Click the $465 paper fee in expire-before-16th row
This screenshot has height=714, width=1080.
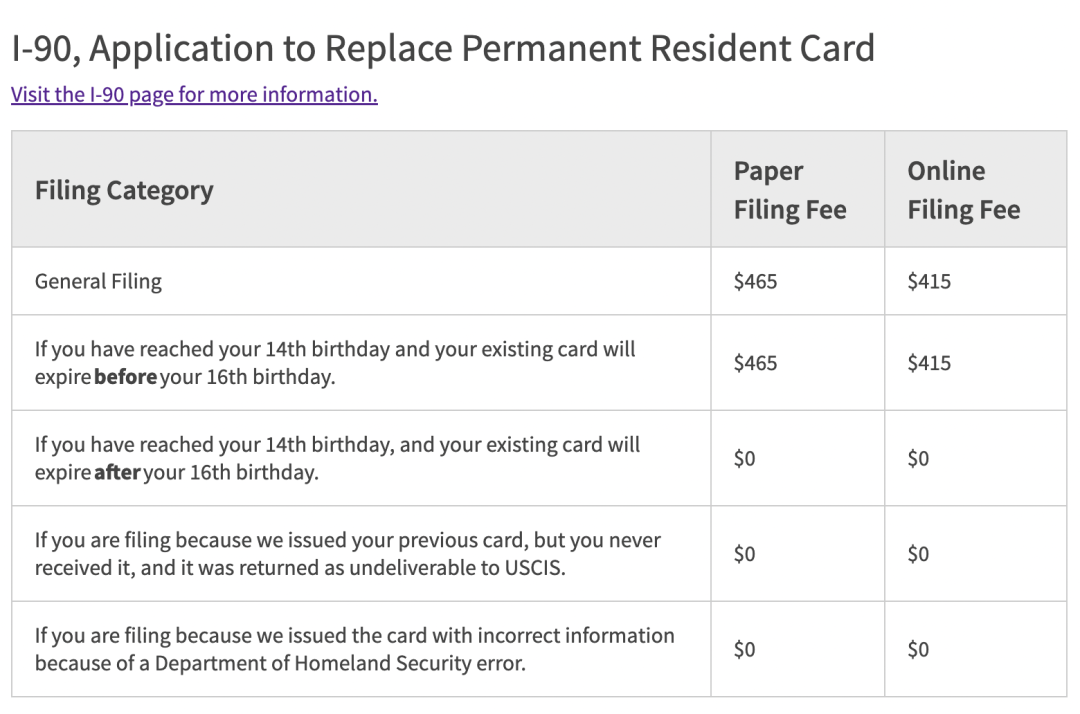[755, 363]
